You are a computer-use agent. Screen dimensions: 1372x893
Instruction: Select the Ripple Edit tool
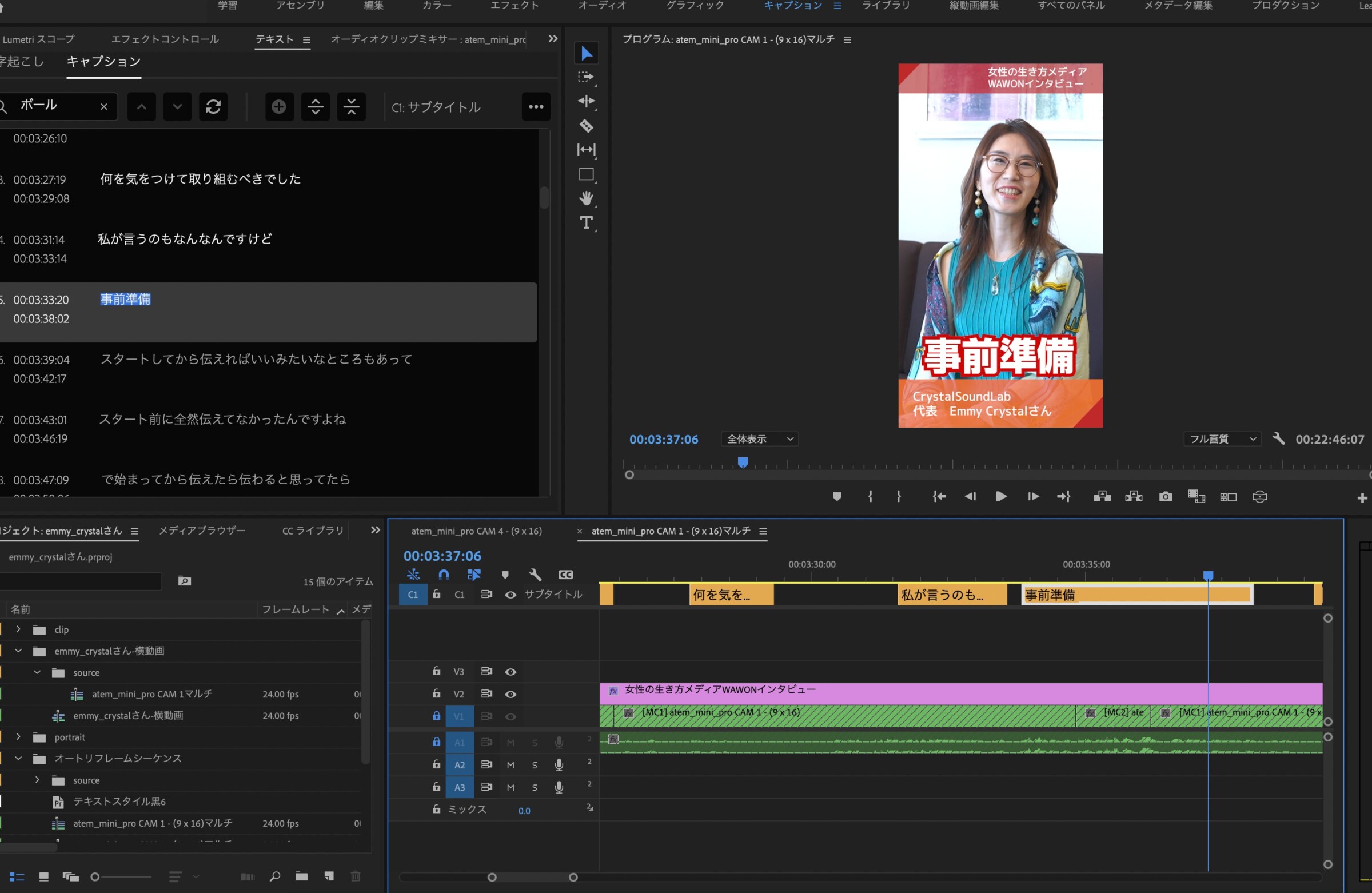coord(587,101)
